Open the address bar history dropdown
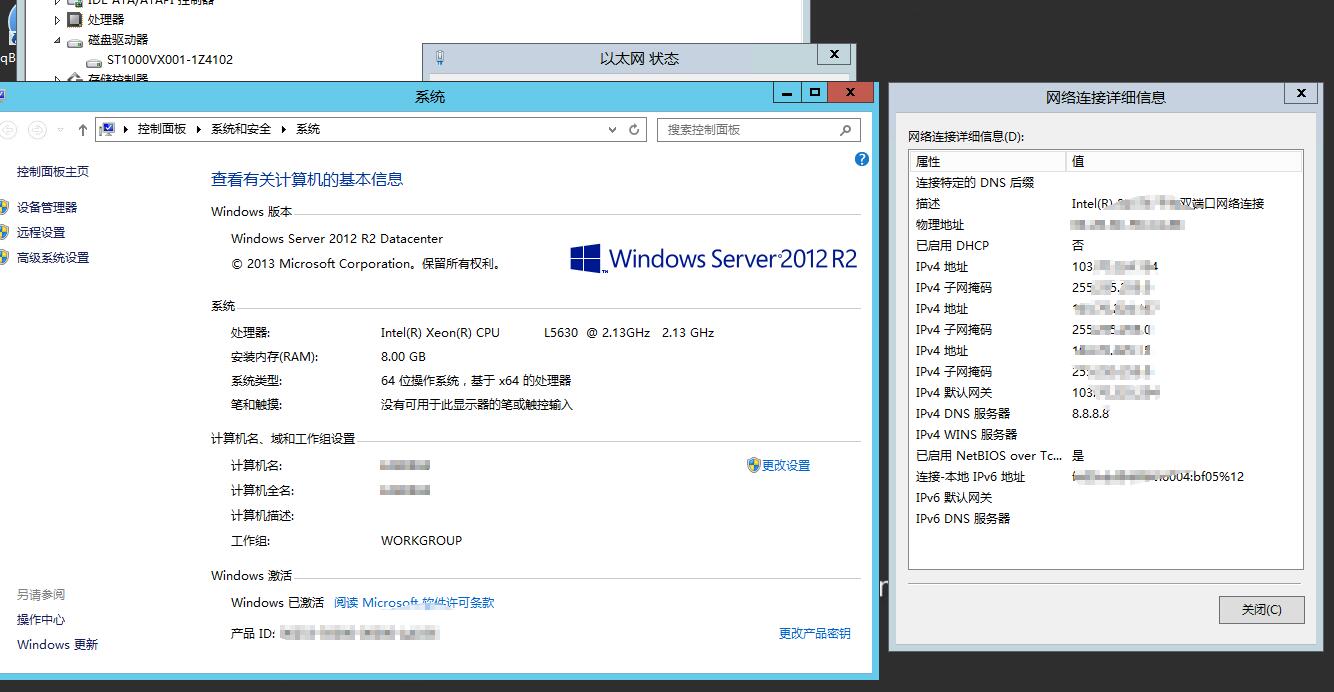This screenshot has height=692, width=1334. click(x=613, y=129)
